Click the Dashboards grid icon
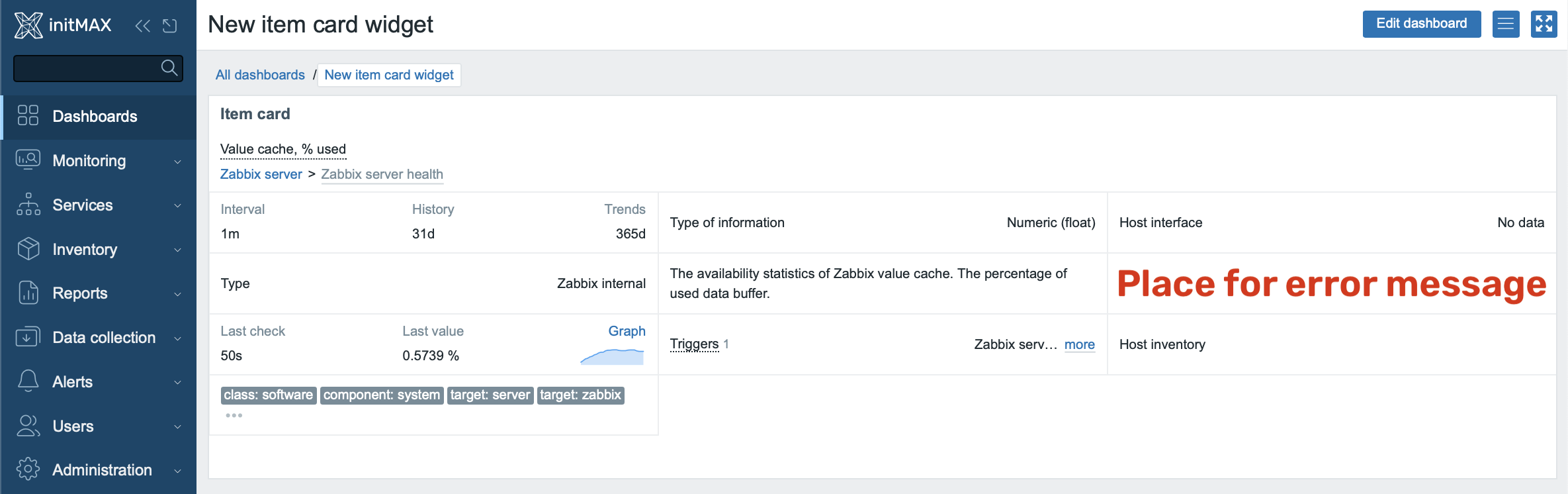 click(x=28, y=115)
